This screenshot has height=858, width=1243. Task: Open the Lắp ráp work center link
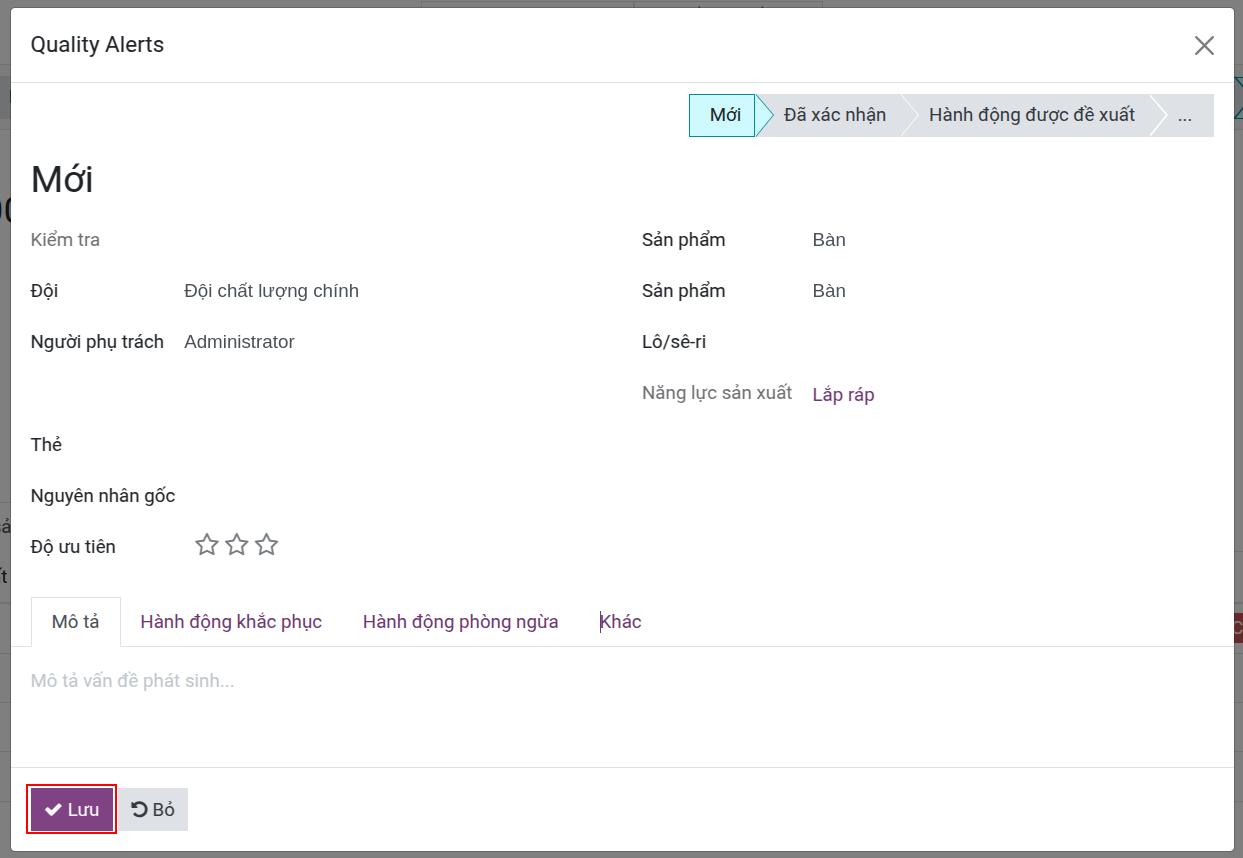tap(843, 394)
